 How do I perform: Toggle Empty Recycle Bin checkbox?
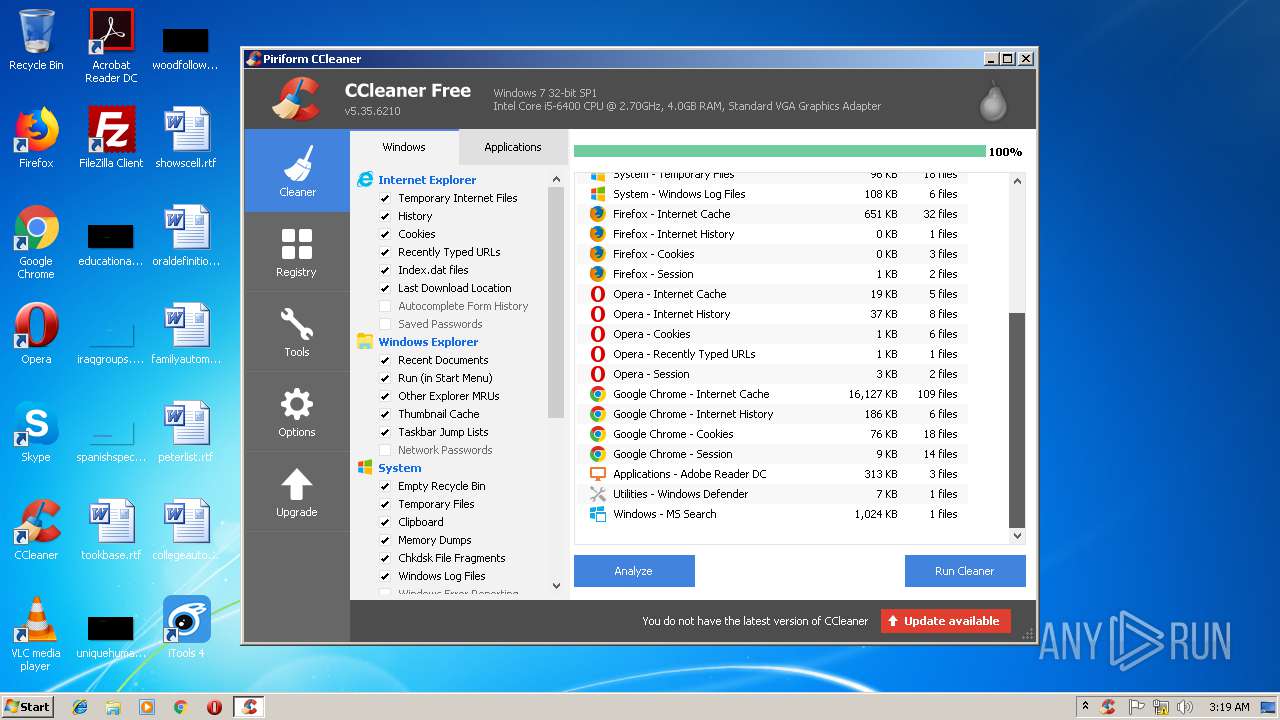click(385, 486)
